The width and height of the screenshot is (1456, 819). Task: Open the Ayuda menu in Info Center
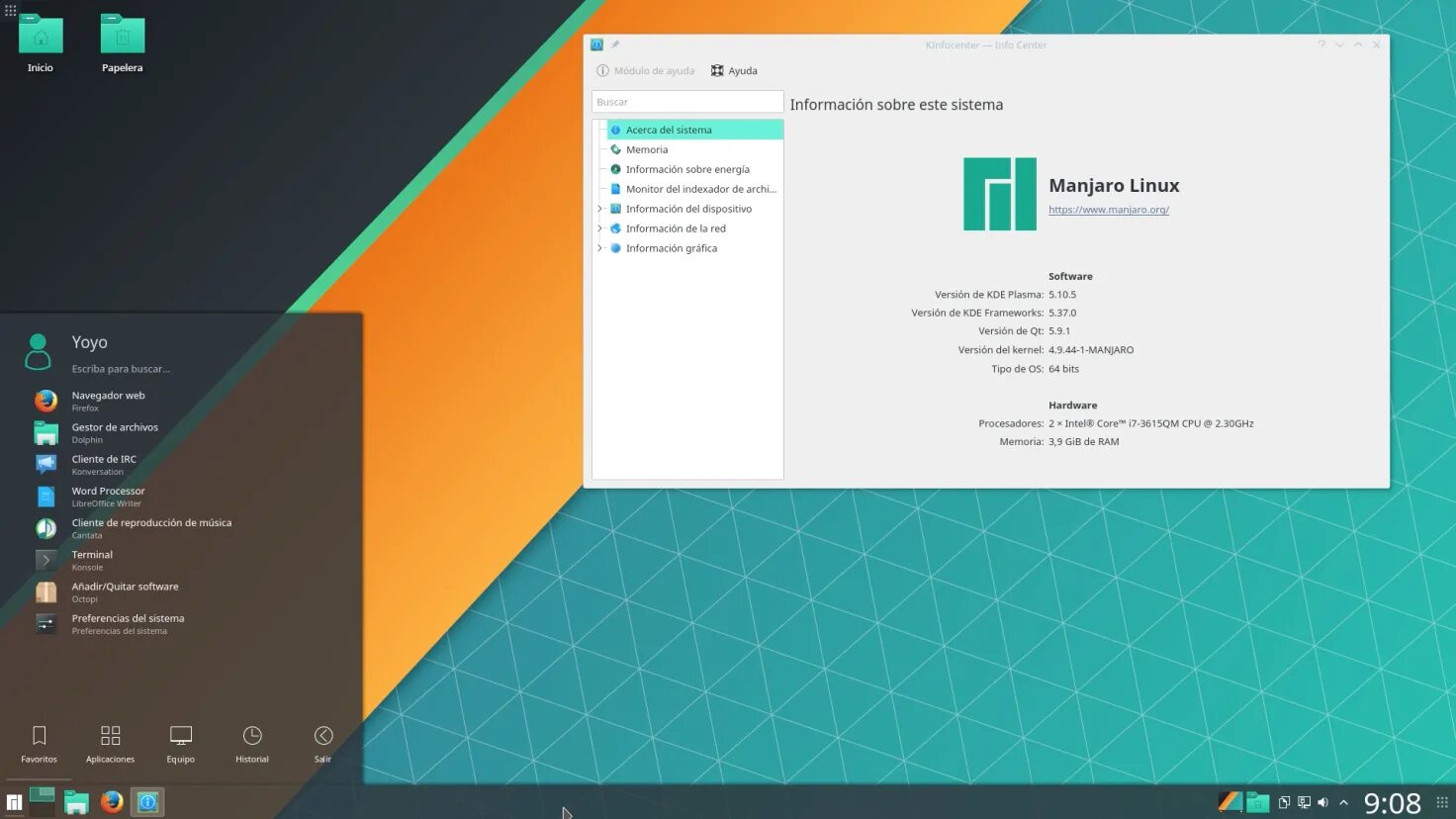(x=734, y=71)
